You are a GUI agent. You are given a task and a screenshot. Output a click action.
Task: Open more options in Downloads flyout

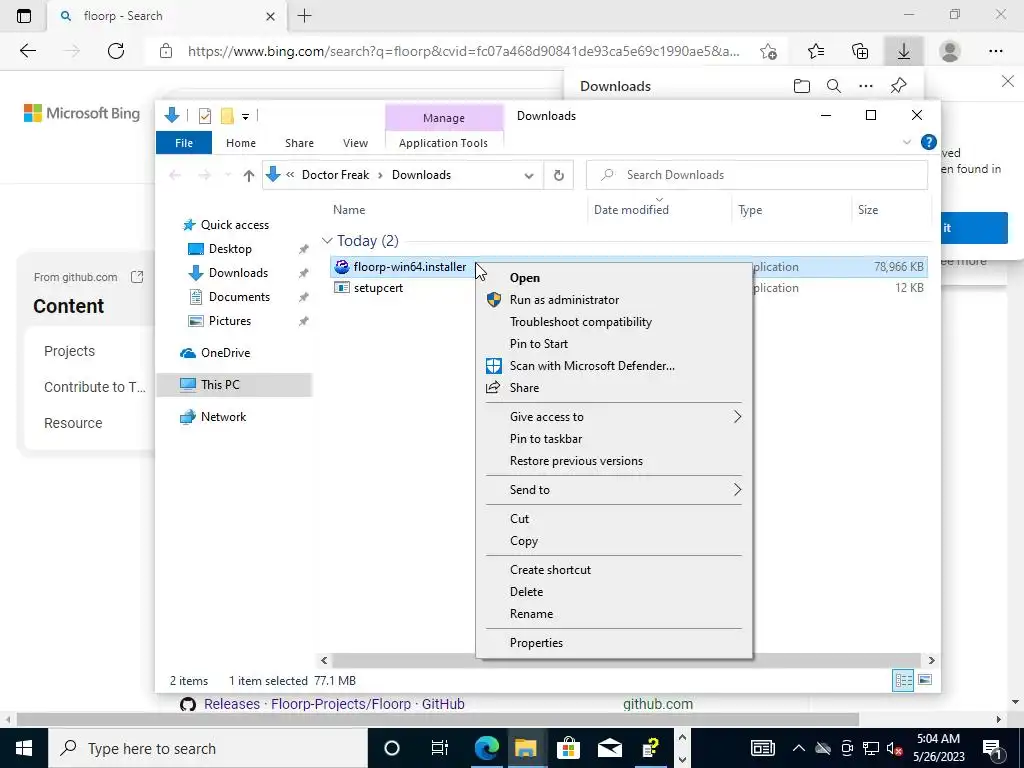(866, 86)
